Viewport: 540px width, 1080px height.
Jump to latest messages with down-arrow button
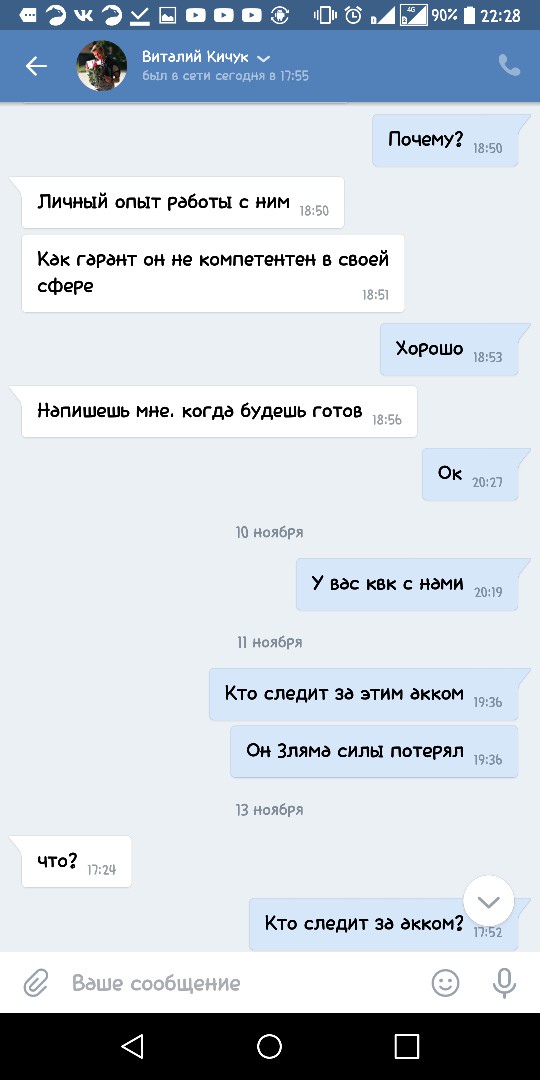pos(488,901)
